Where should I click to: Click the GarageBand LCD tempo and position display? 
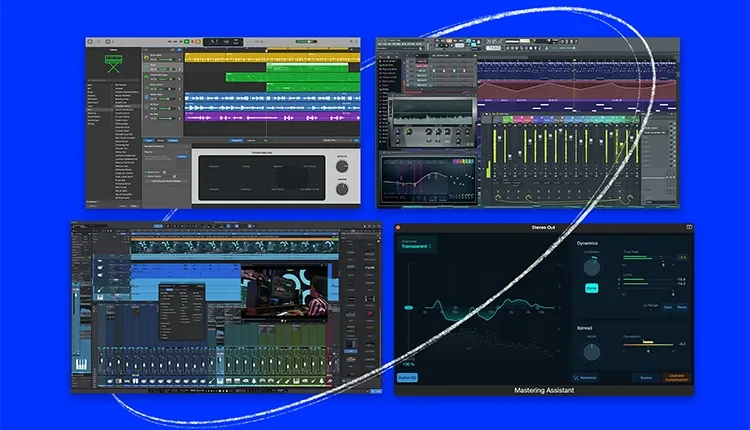tap(223, 42)
